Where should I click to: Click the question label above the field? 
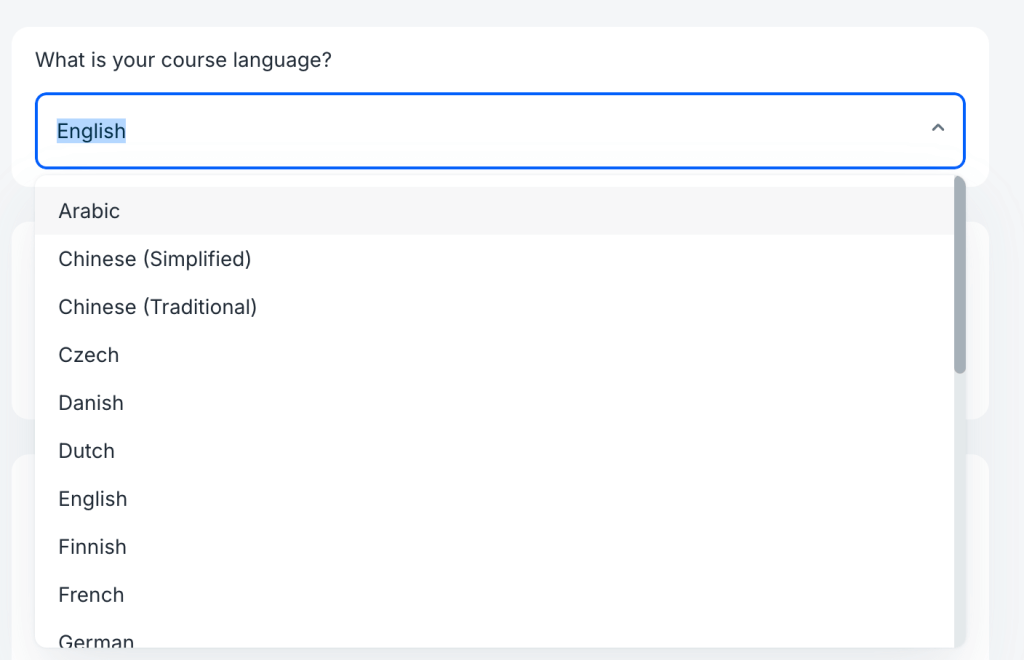184,60
